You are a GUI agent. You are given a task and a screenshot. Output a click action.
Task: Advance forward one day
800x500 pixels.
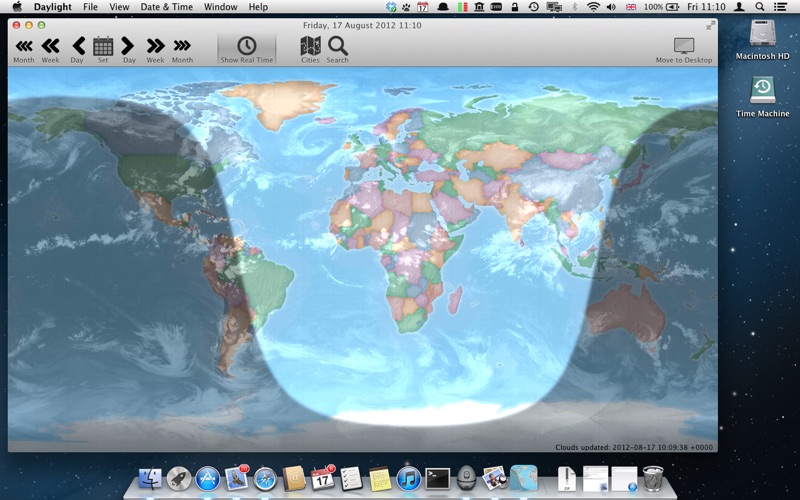pyautogui.click(x=128, y=46)
